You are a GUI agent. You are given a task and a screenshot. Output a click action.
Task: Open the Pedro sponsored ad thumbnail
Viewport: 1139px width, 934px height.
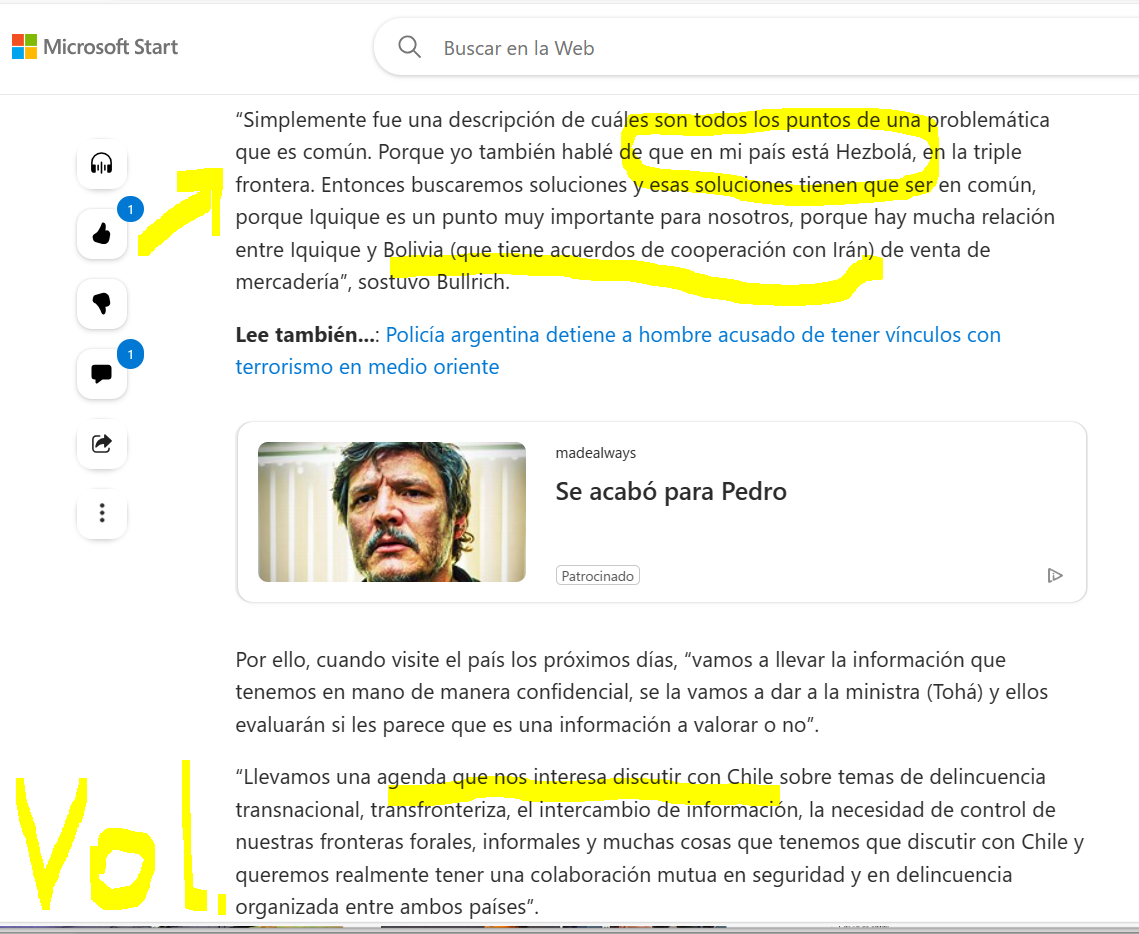(x=392, y=512)
